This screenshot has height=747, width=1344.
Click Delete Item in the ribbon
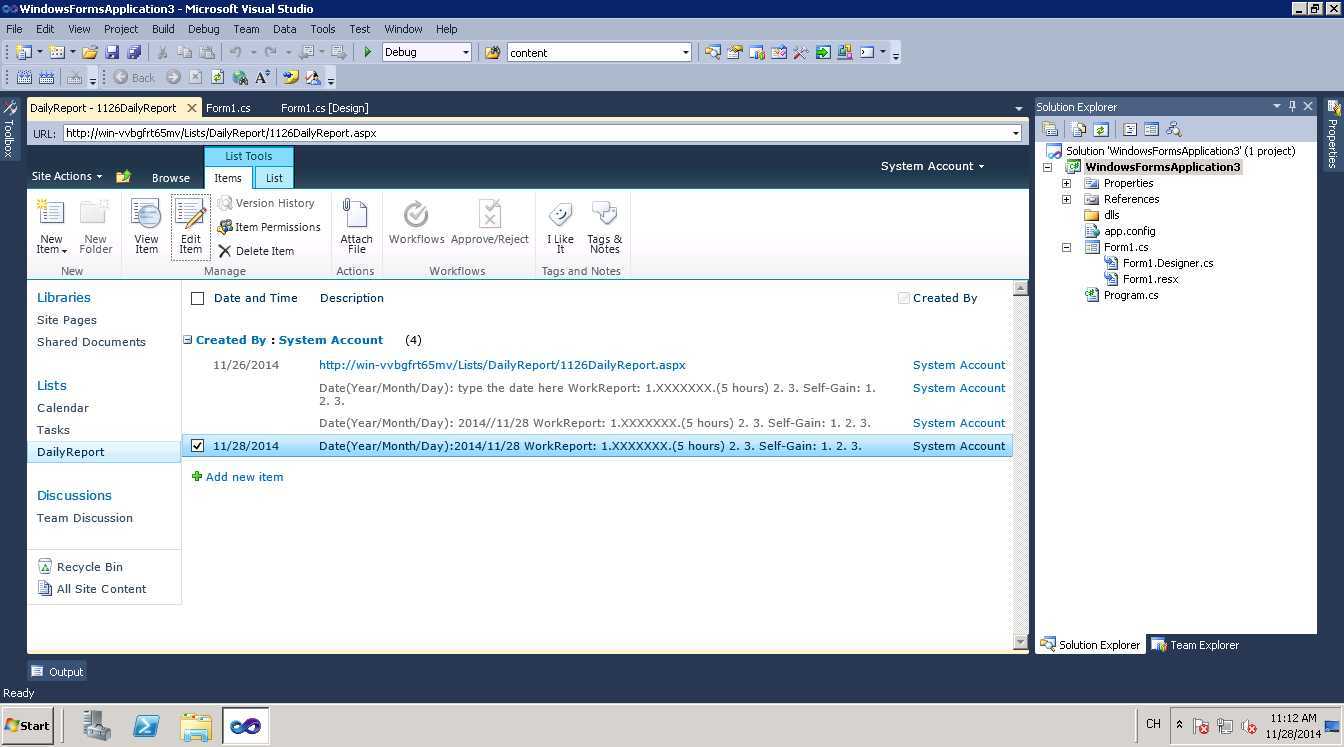[256, 251]
